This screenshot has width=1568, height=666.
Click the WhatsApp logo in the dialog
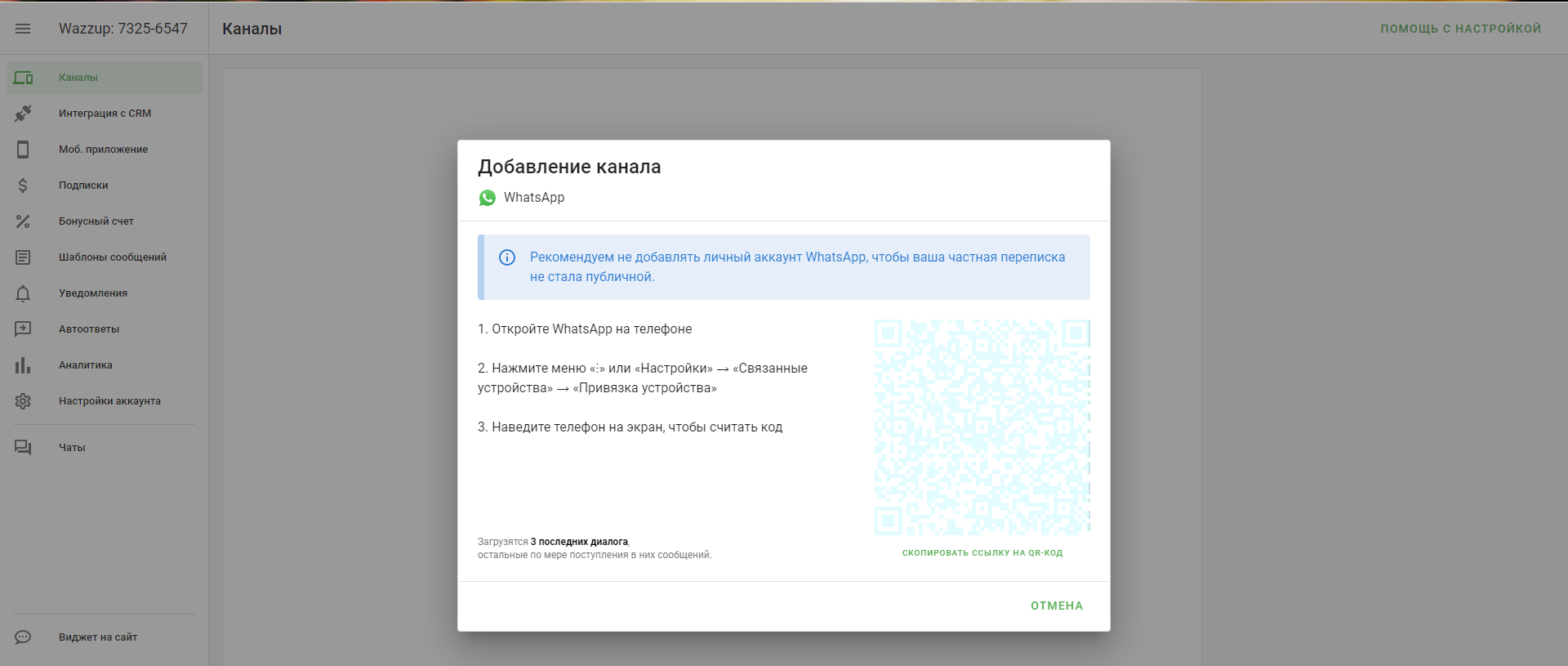pyautogui.click(x=488, y=198)
